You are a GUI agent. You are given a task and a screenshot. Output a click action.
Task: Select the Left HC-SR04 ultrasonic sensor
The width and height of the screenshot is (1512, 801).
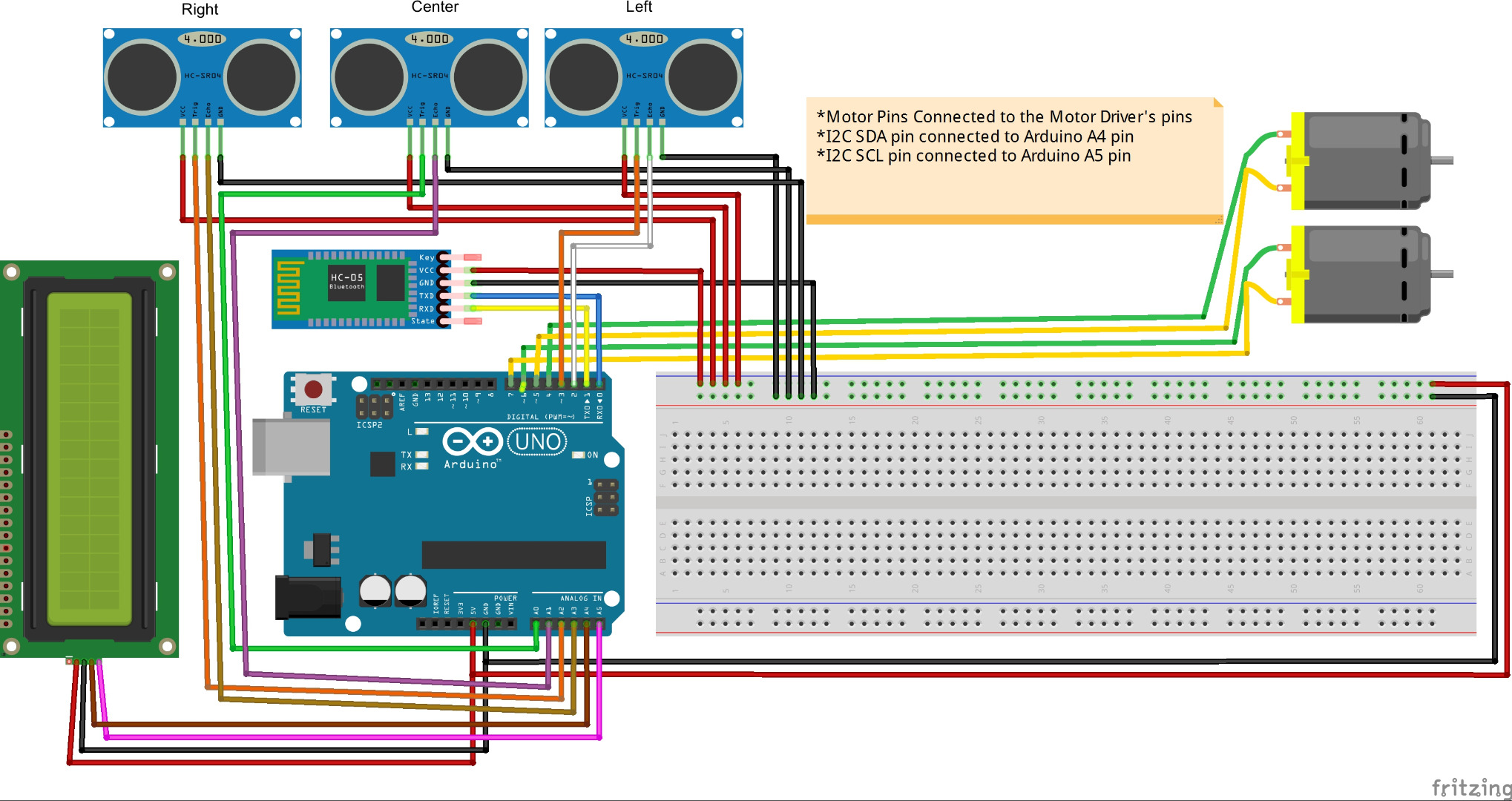click(644, 77)
